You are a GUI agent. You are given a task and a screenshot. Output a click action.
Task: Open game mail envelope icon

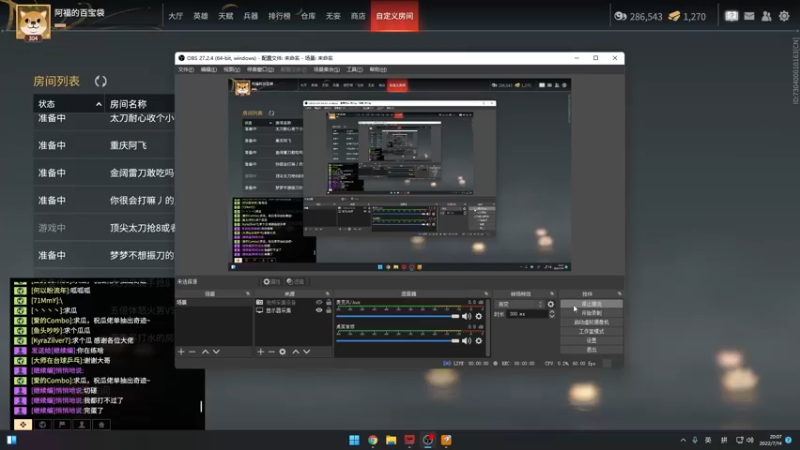click(x=749, y=16)
